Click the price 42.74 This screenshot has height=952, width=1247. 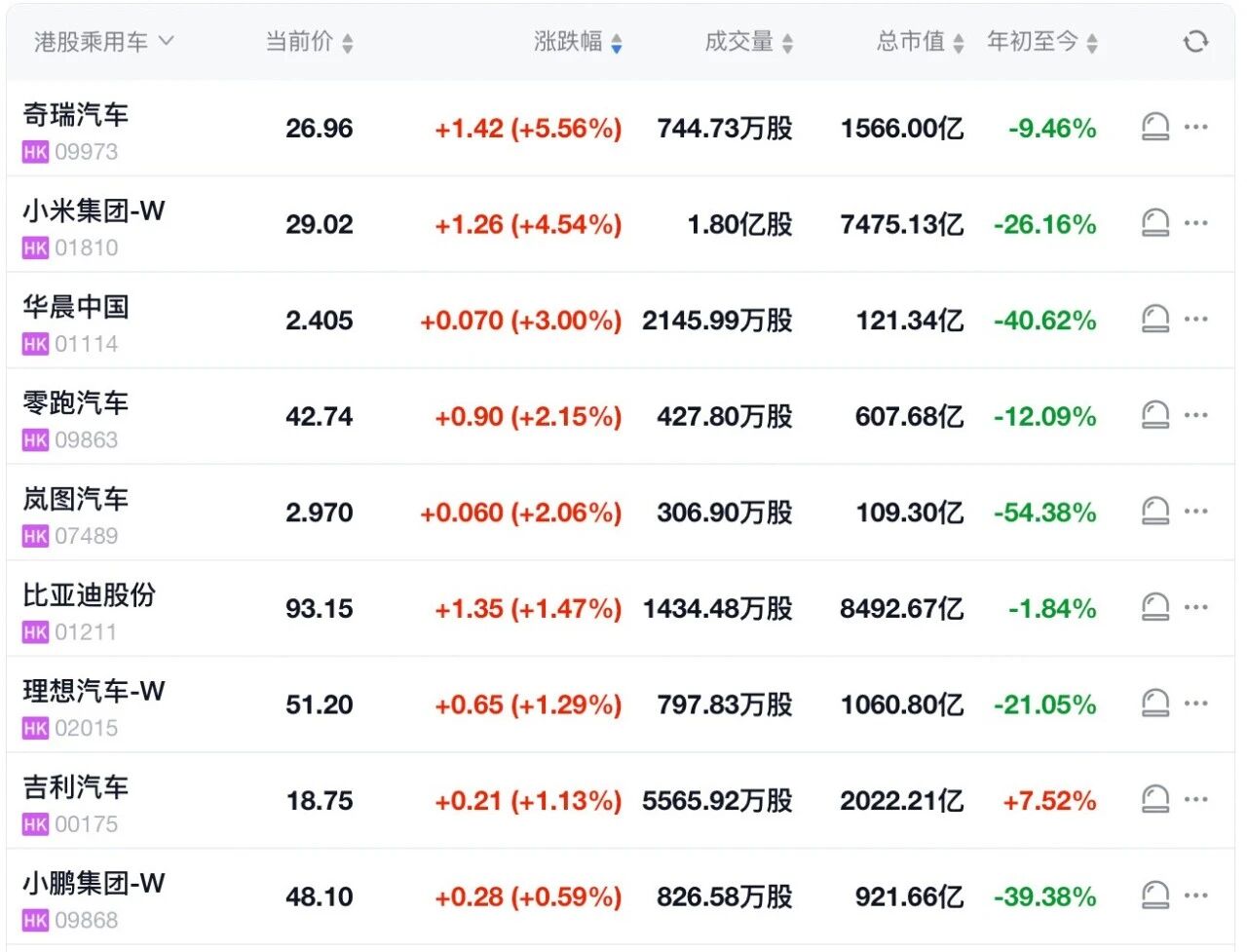coord(320,417)
